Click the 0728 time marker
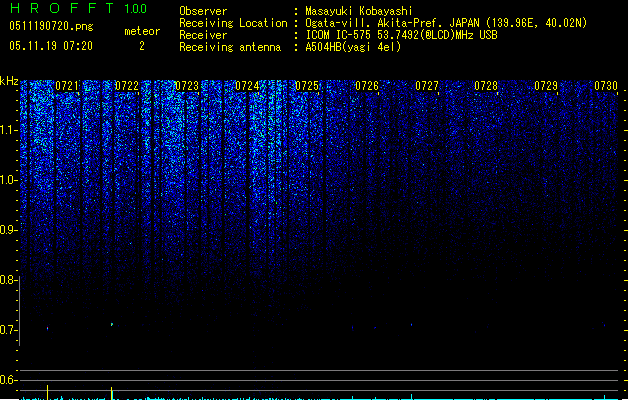Screen dimensions: 629x400 click(486, 86)
